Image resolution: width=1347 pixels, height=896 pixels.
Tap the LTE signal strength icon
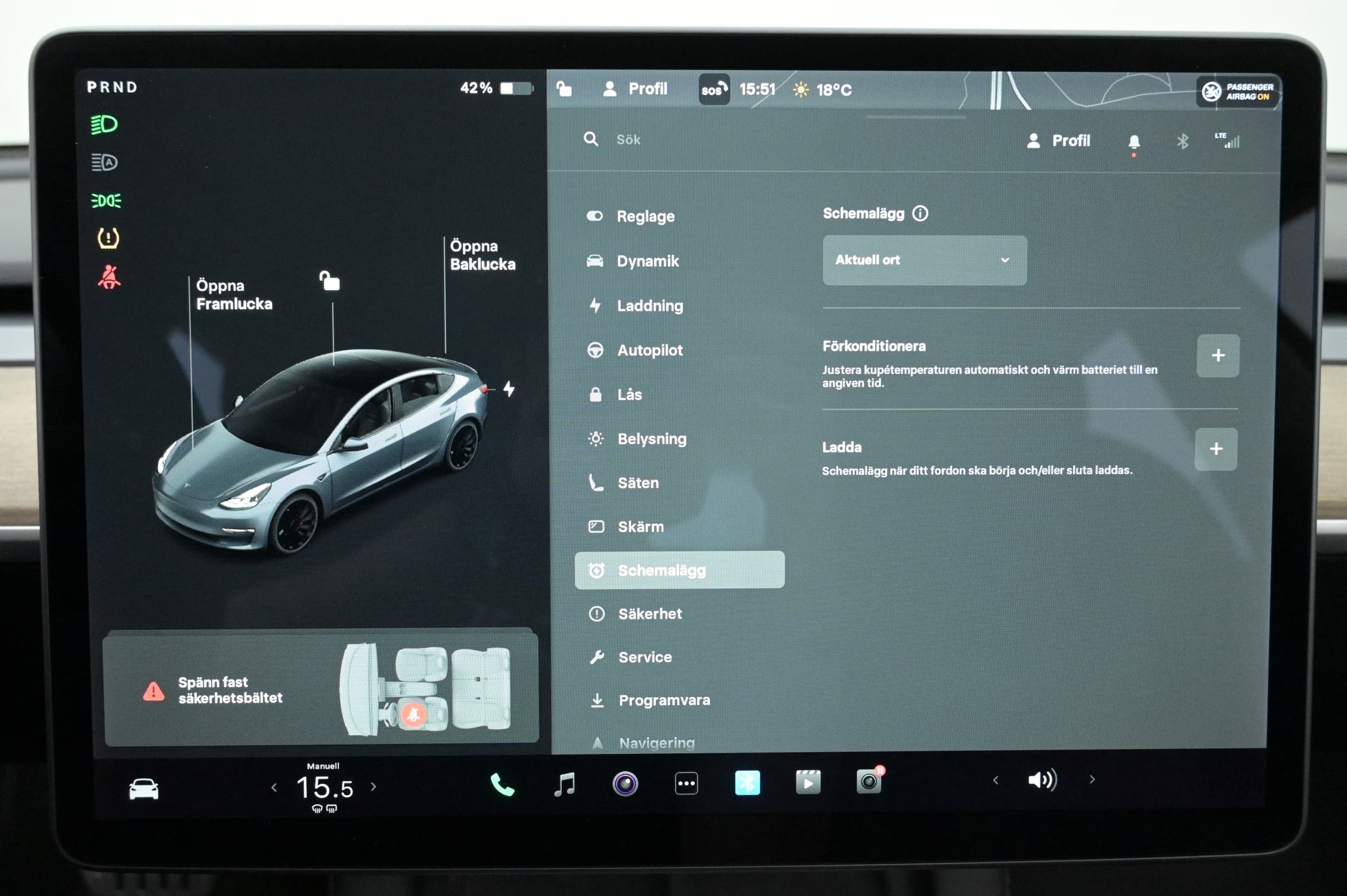[1227, 141]
